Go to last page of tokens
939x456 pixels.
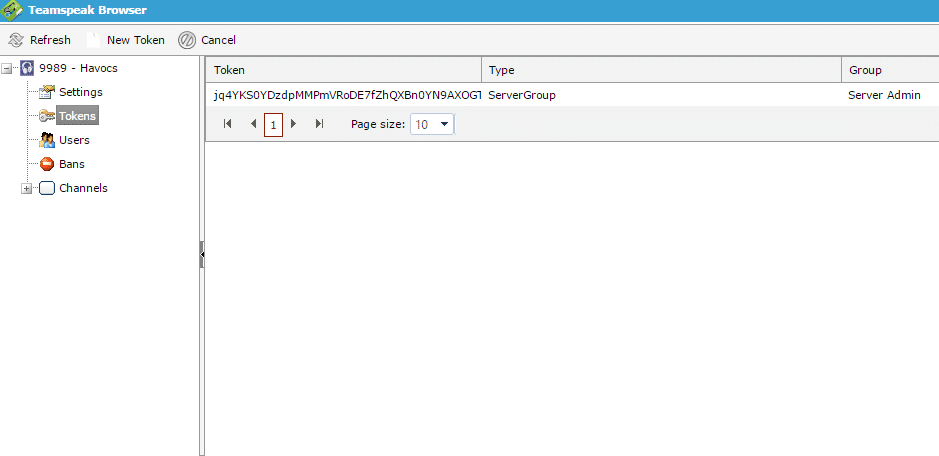pyautogui.click(x=319, y=124)
